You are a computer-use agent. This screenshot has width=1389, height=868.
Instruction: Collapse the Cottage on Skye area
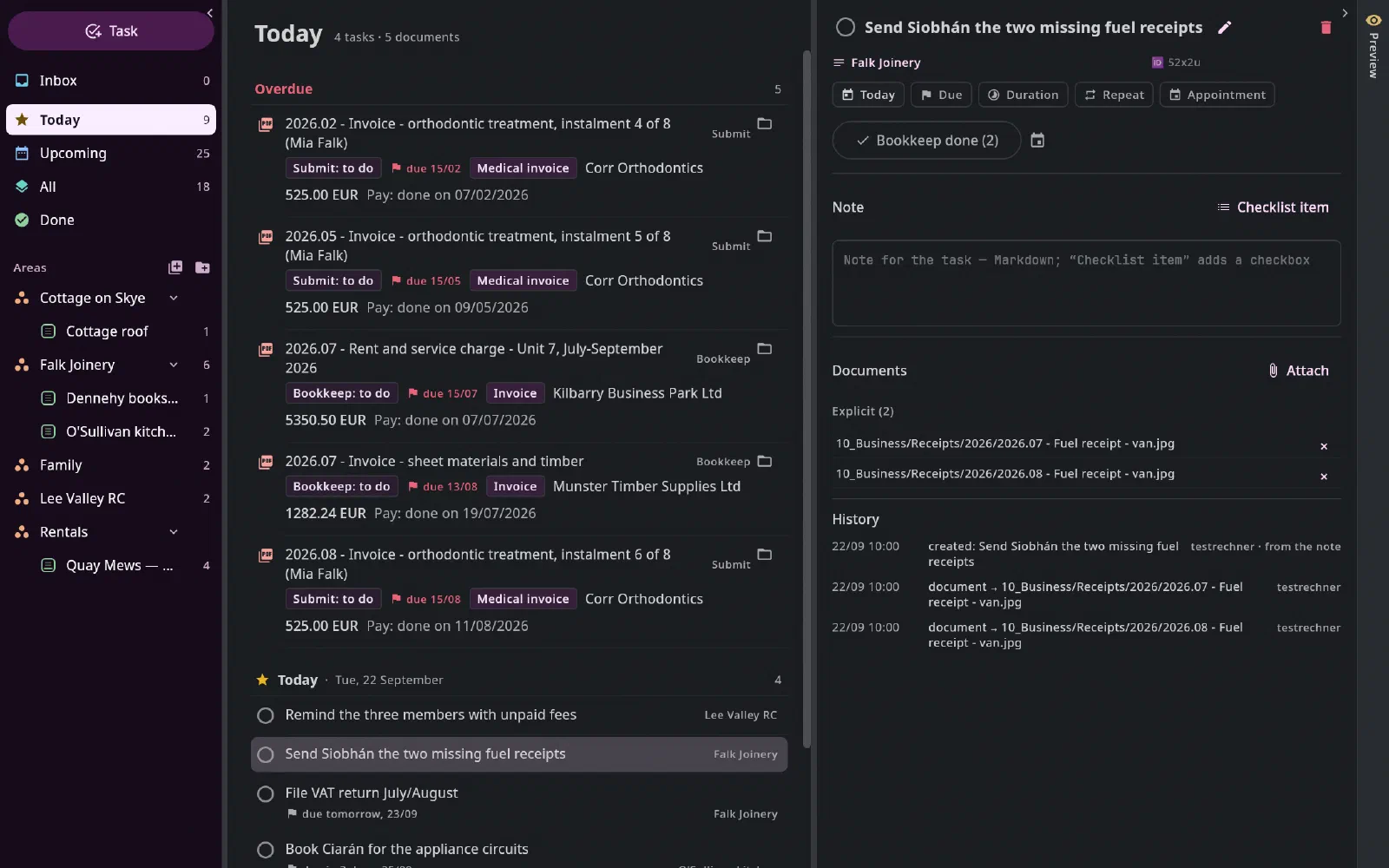click(x=174, y=298)
